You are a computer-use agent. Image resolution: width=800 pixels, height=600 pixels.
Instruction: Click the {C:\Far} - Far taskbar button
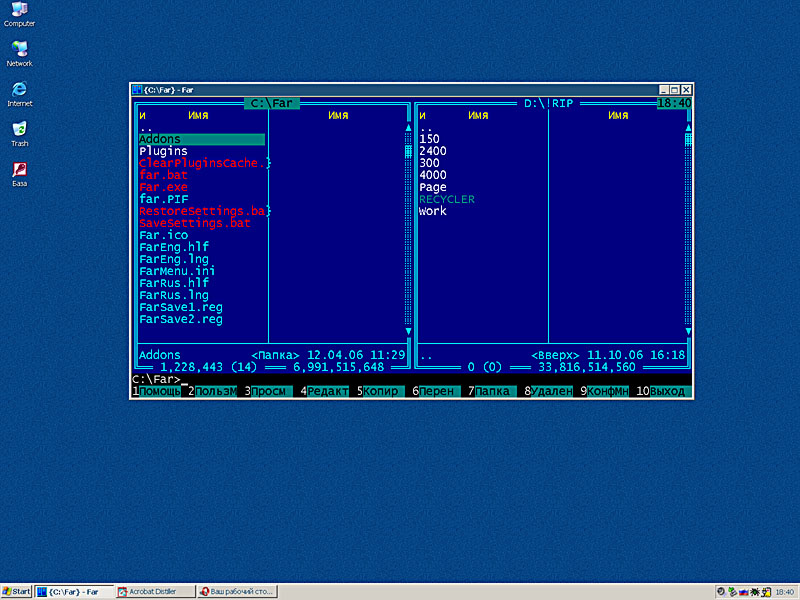coord(74,592)
